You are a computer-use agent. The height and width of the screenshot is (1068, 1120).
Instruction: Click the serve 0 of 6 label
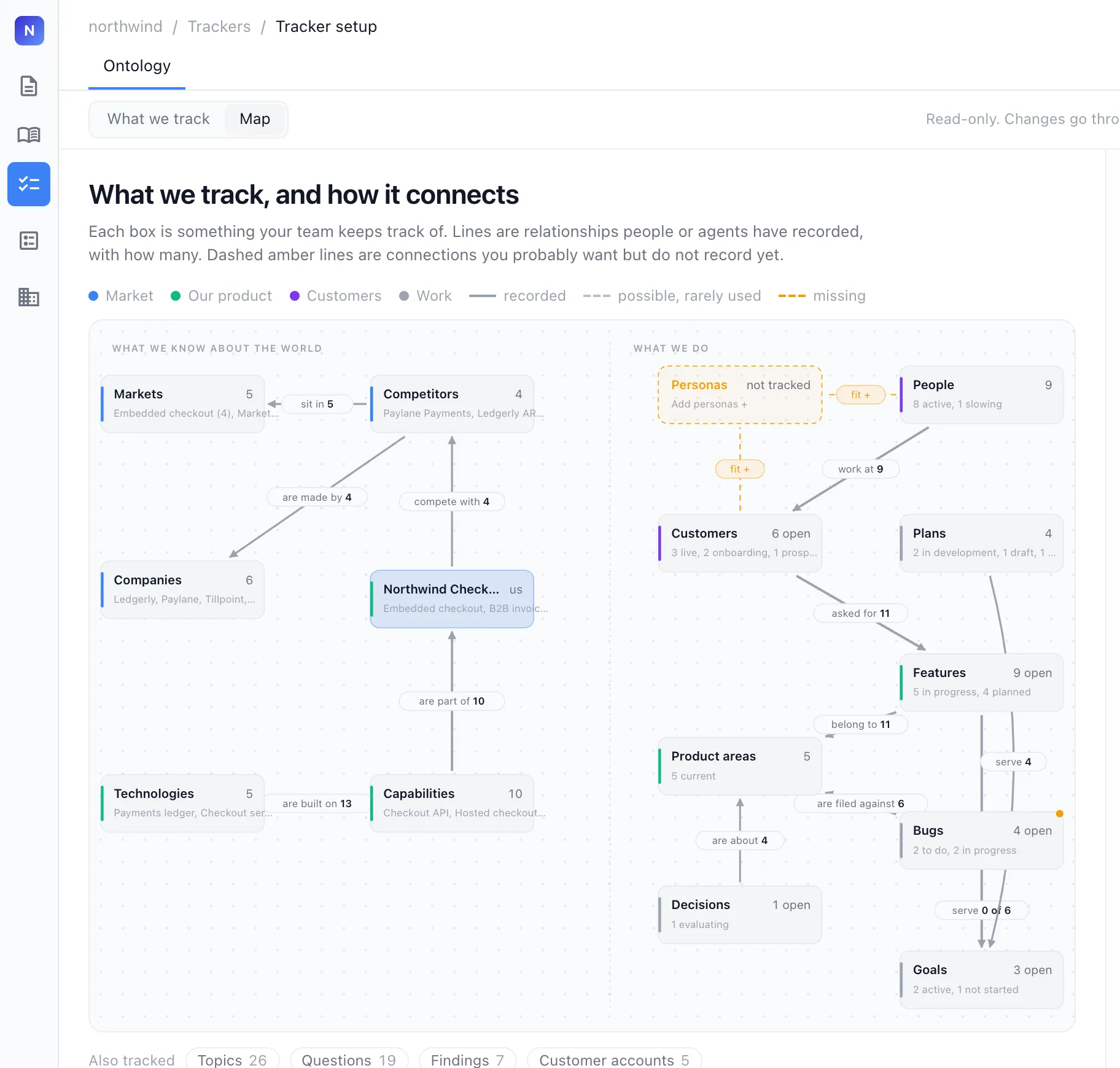pos(981,910)
